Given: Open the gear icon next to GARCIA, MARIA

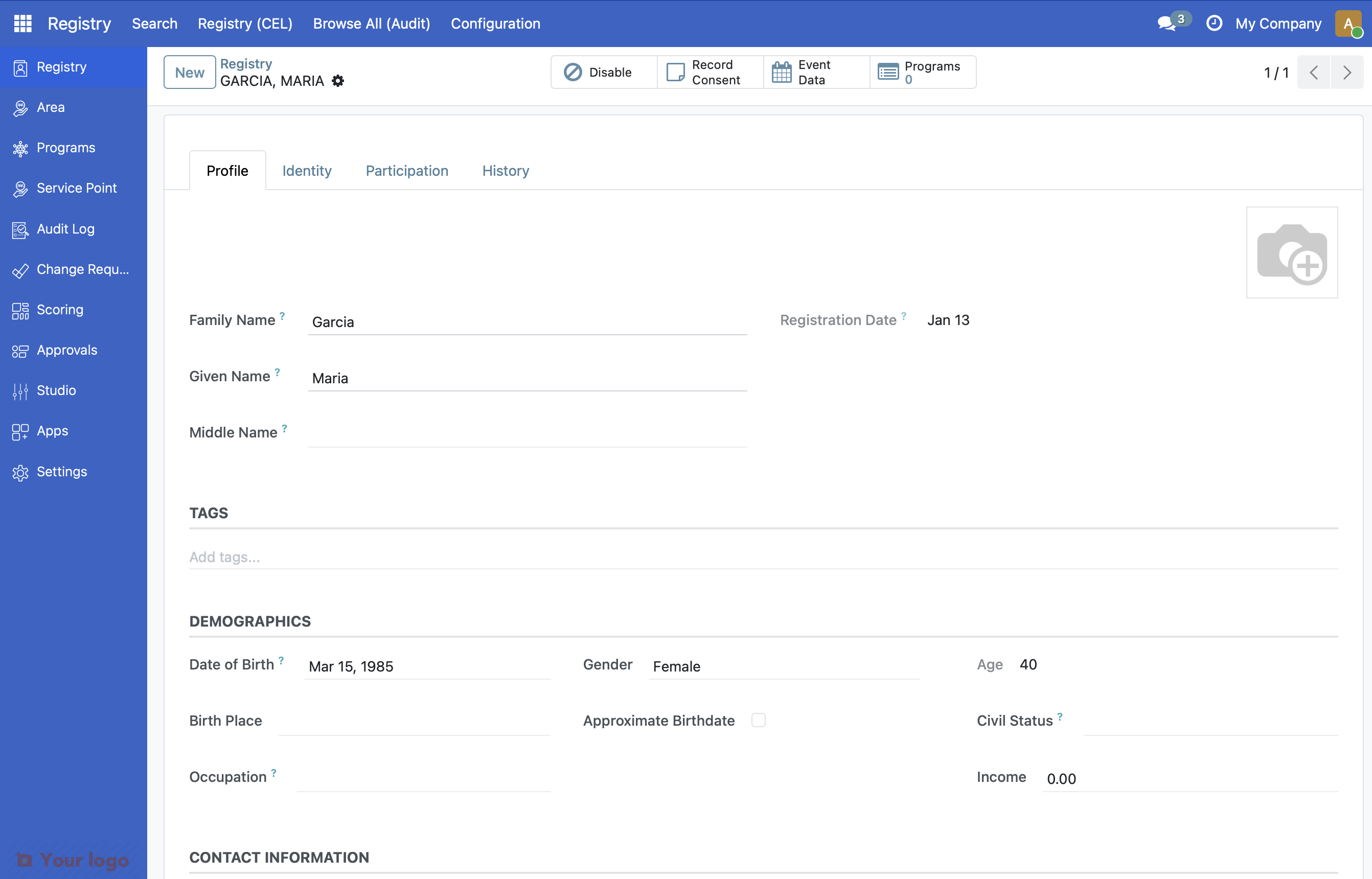Looking at the screenshot, I should pyautogui.click(x=338, y=81).
